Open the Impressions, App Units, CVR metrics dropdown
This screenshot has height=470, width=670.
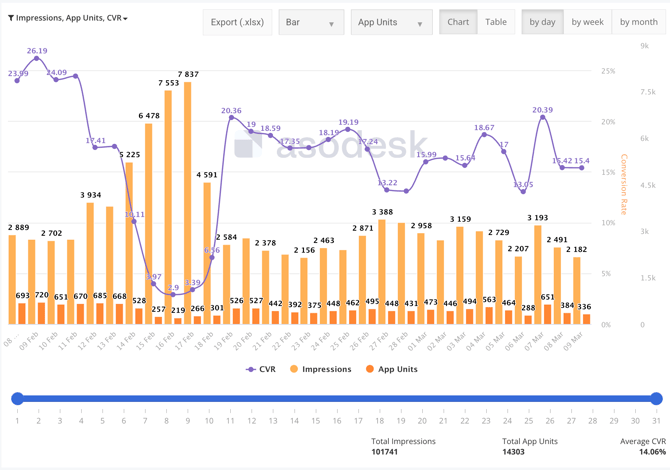(x=72, y=18)
